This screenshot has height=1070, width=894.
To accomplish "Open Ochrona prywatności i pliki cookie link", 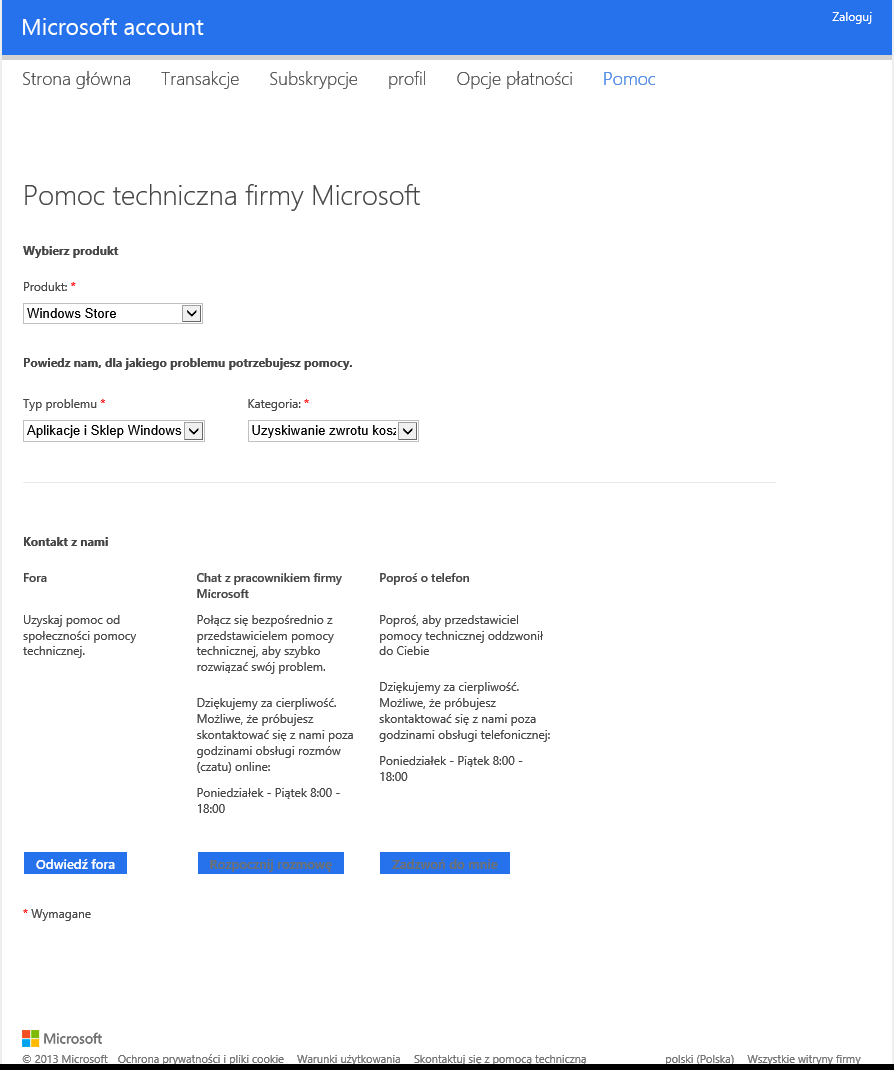I will pos(201,1059).
